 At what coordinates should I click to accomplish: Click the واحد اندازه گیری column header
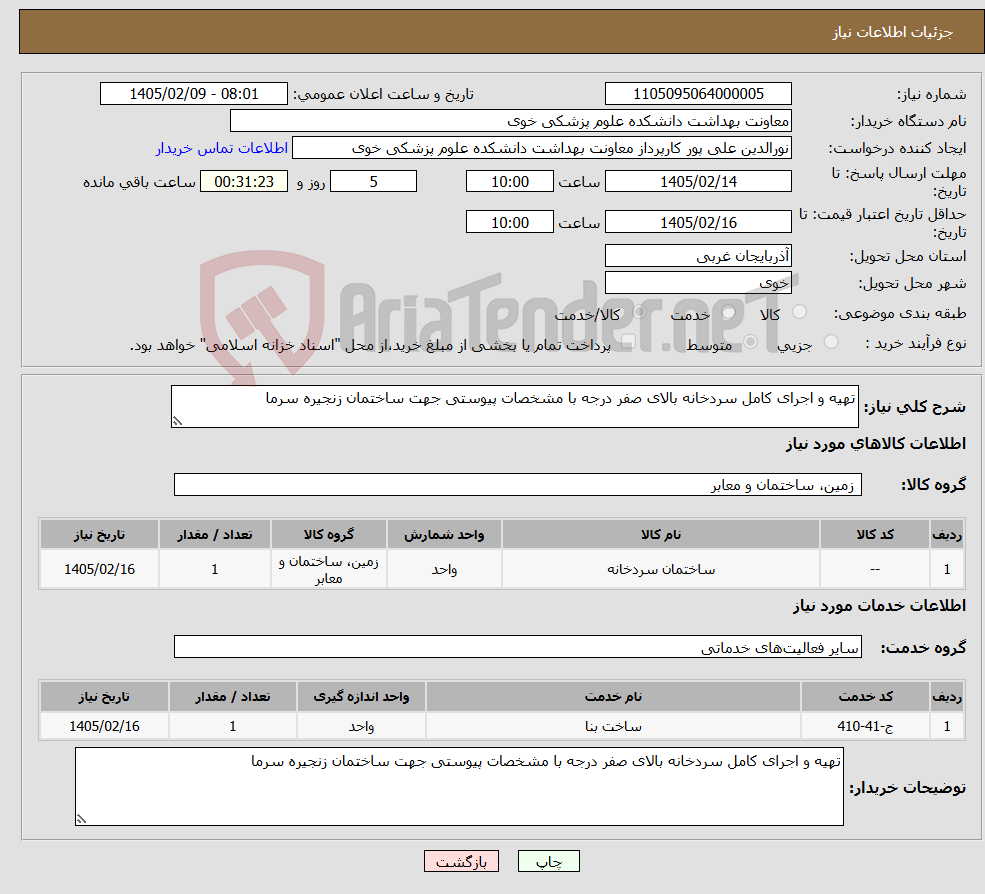tap(361, 697)
